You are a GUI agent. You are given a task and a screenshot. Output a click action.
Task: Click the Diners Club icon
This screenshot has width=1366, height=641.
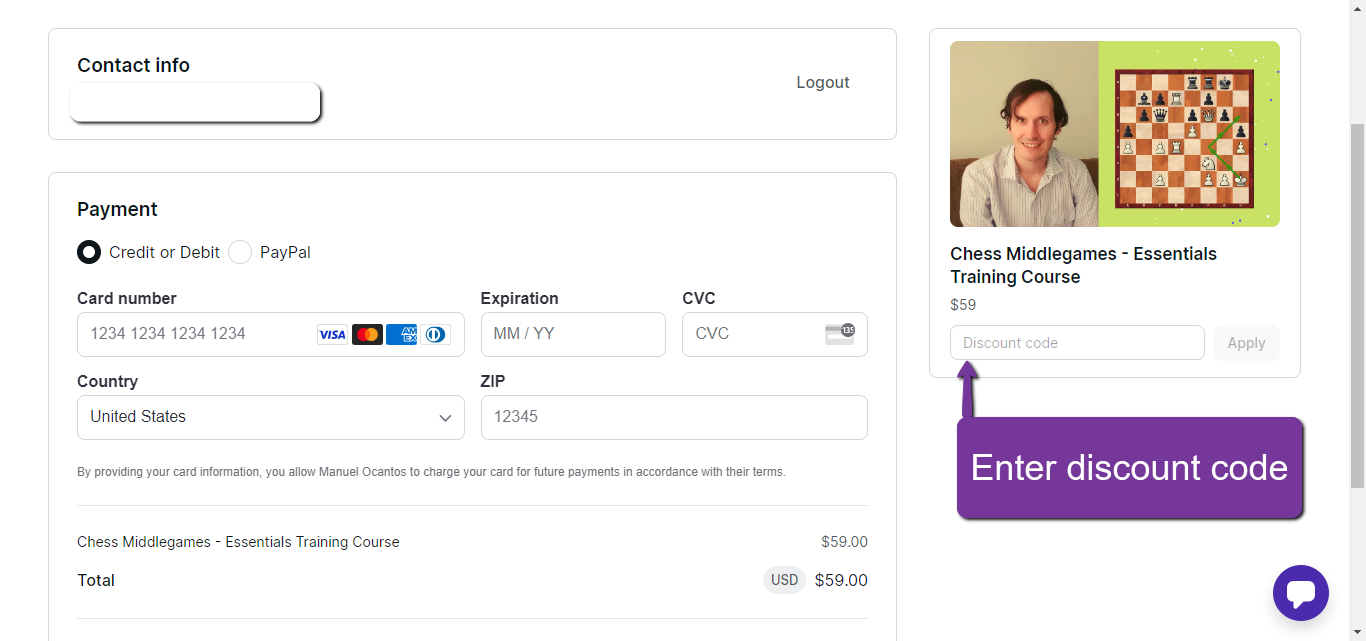pos(435,335)
